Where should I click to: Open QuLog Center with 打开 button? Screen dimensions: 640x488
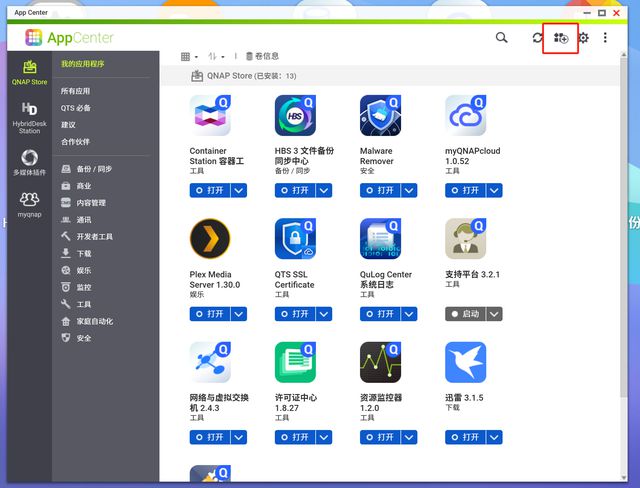point(380,314)
